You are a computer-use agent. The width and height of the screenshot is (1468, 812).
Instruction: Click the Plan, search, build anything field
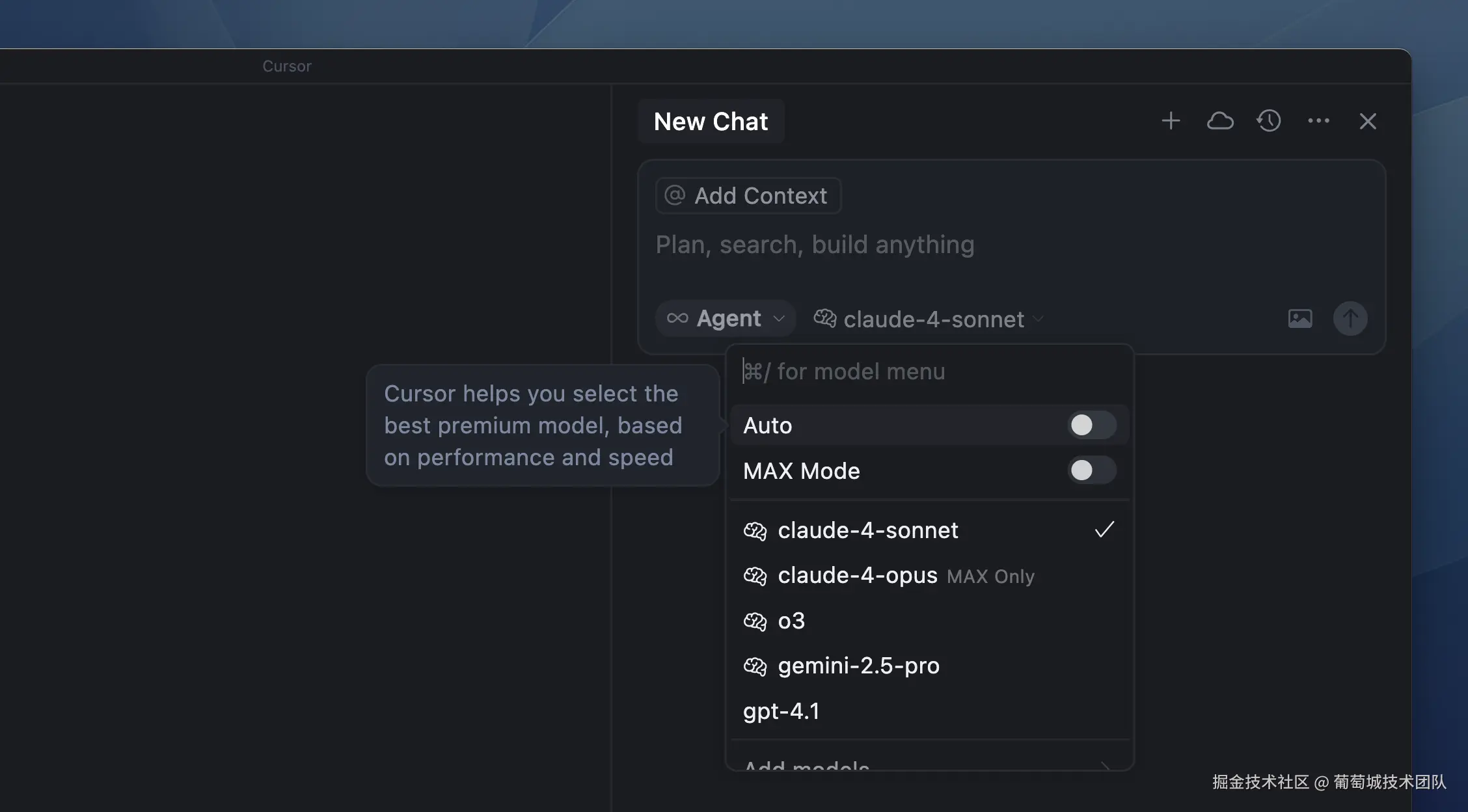(815, 244)
